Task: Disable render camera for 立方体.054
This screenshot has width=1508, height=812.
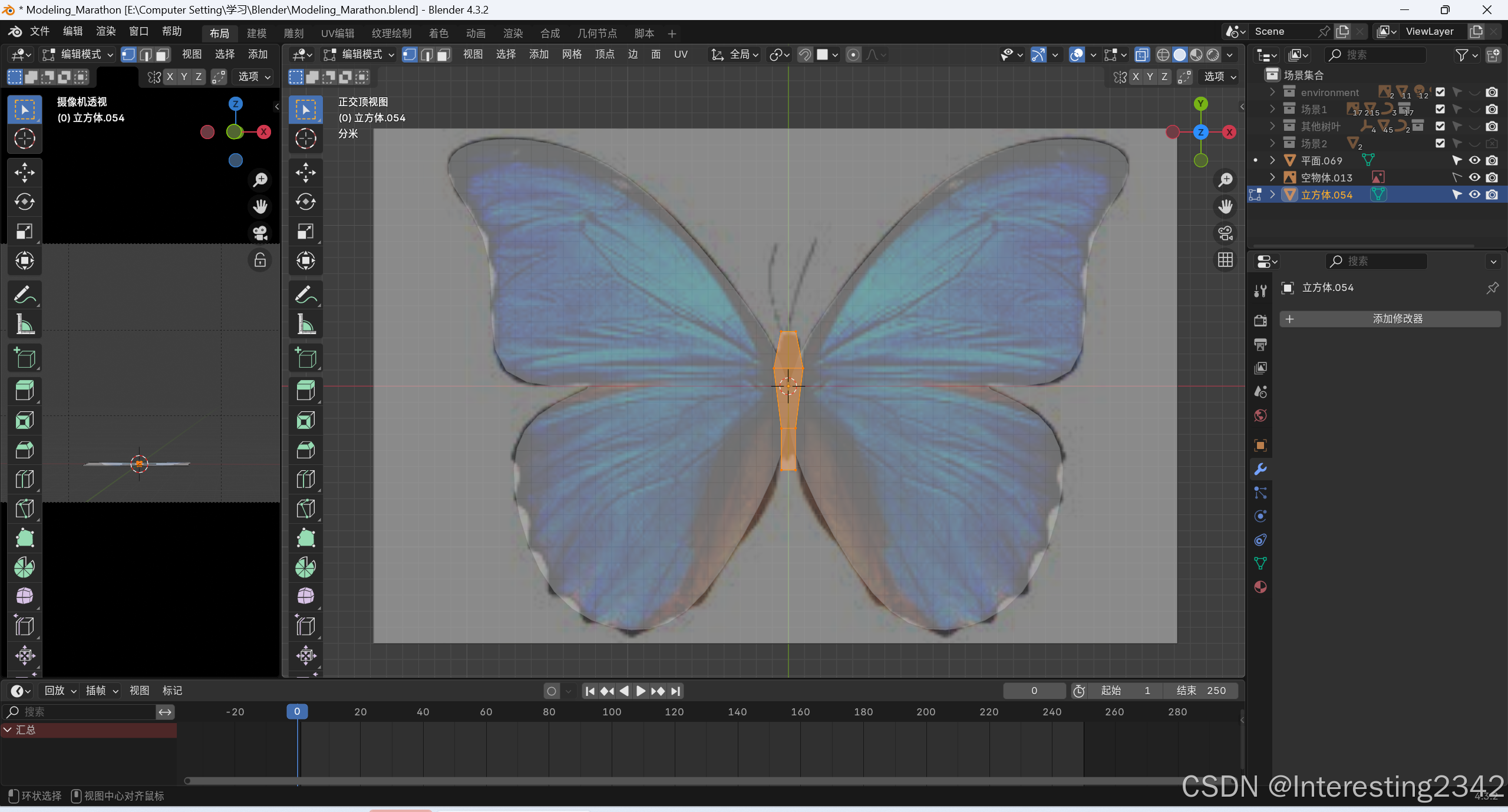Action: 1491,194
